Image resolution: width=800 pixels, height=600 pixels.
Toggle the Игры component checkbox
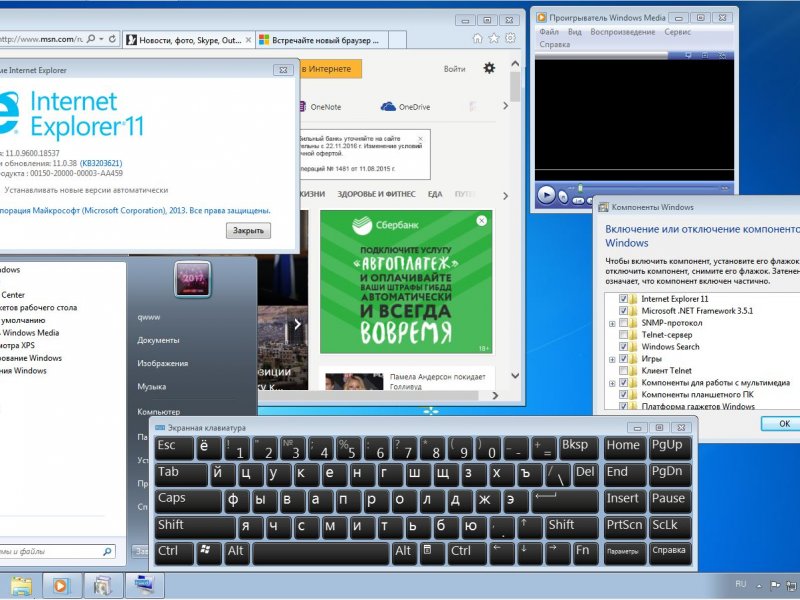coord(623,359)
